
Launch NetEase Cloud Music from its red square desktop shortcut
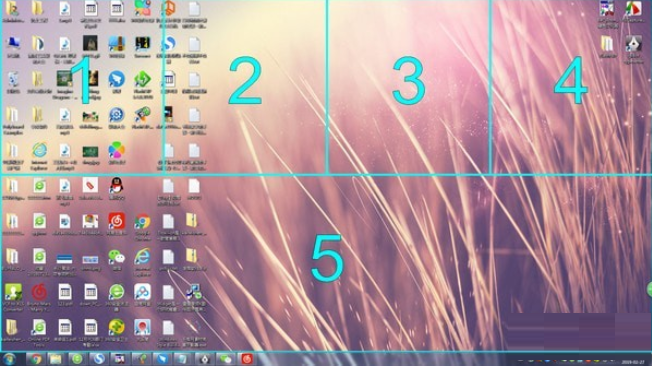(x=116, y=222)
